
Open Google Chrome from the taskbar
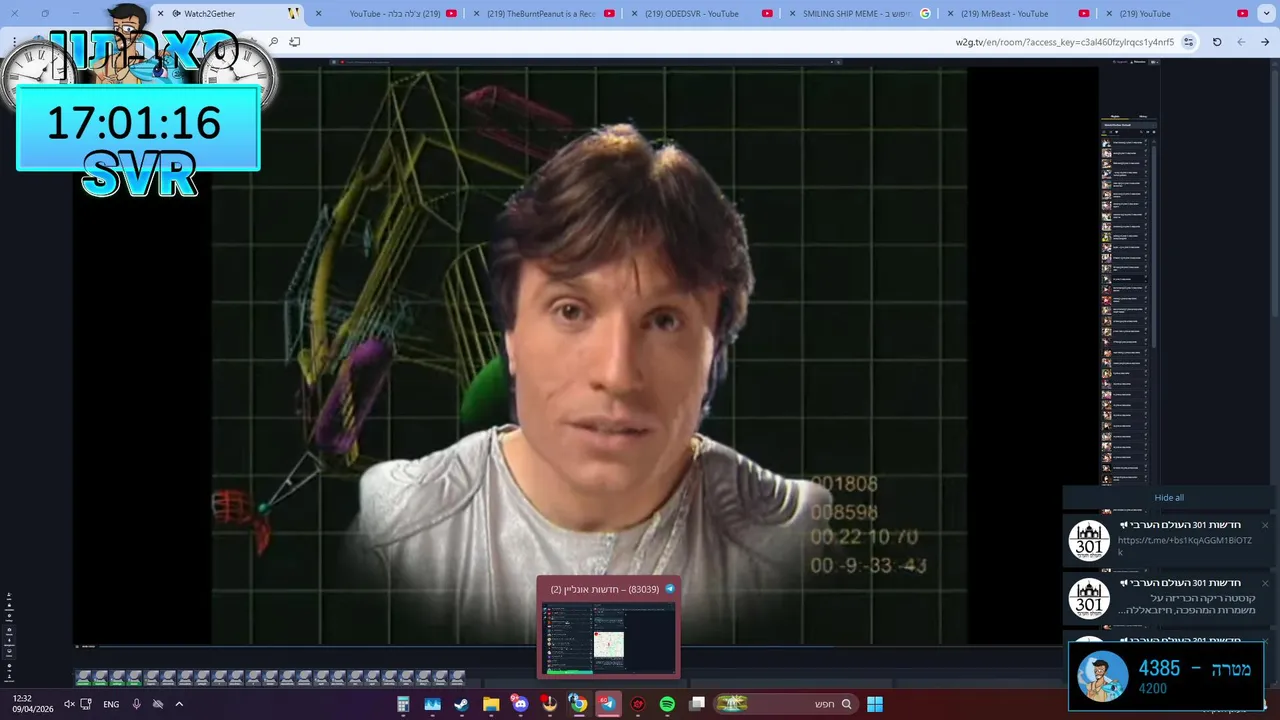[x=578, y=704]
